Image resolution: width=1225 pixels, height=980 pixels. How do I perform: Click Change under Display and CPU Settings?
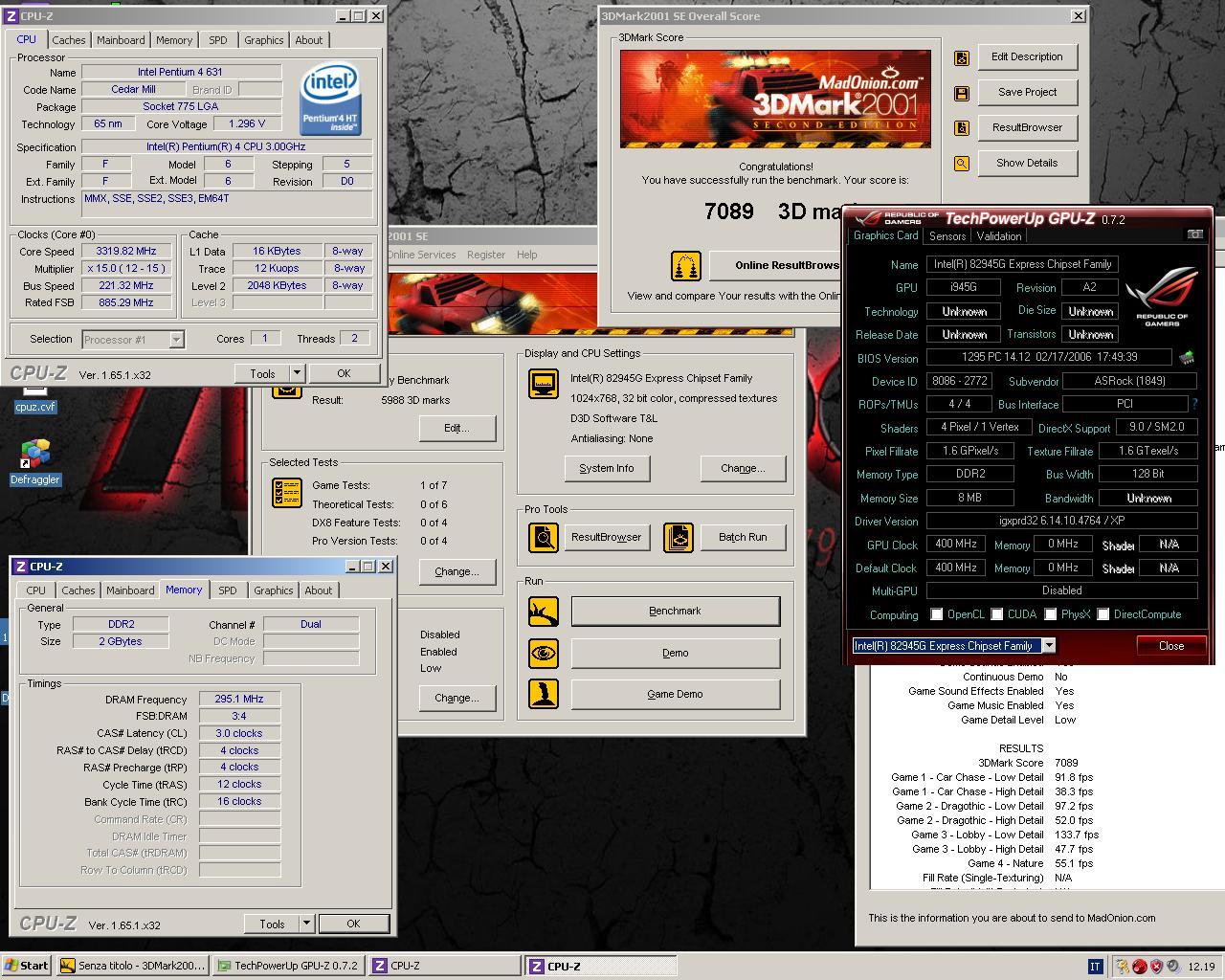pos(743,468)
